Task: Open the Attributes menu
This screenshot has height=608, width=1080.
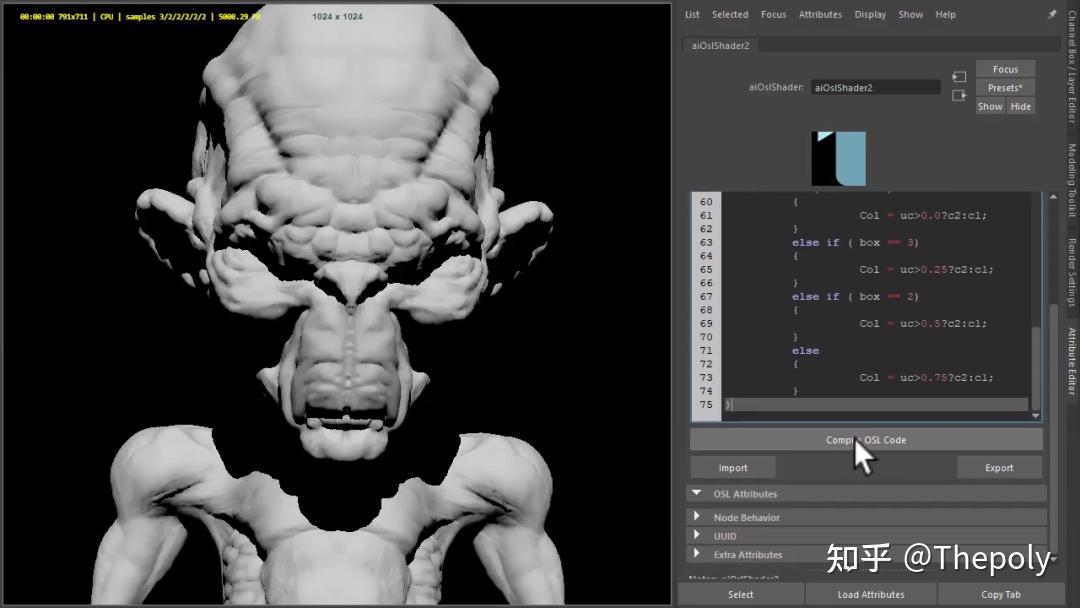Action: coord(820,14)
